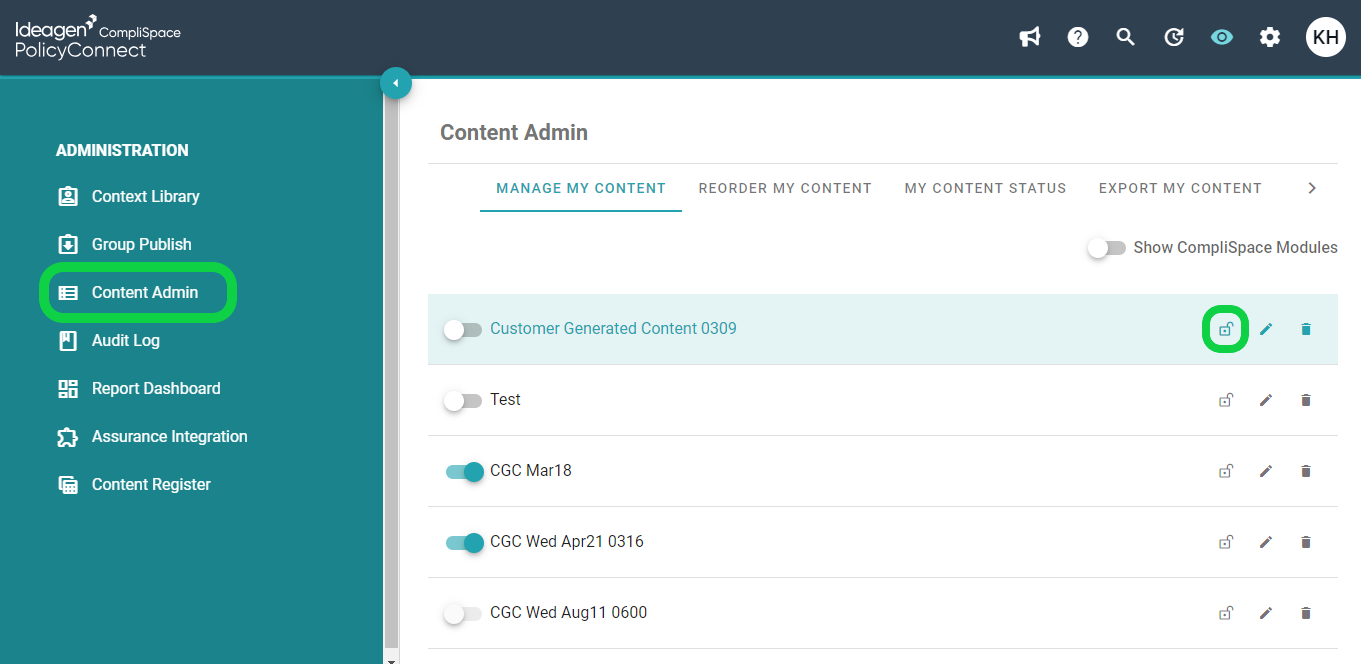1361x664 pixels.
Task: Edit the Test module with the pencil icon
Action: pyautogui.click(x=1266, y=400)
